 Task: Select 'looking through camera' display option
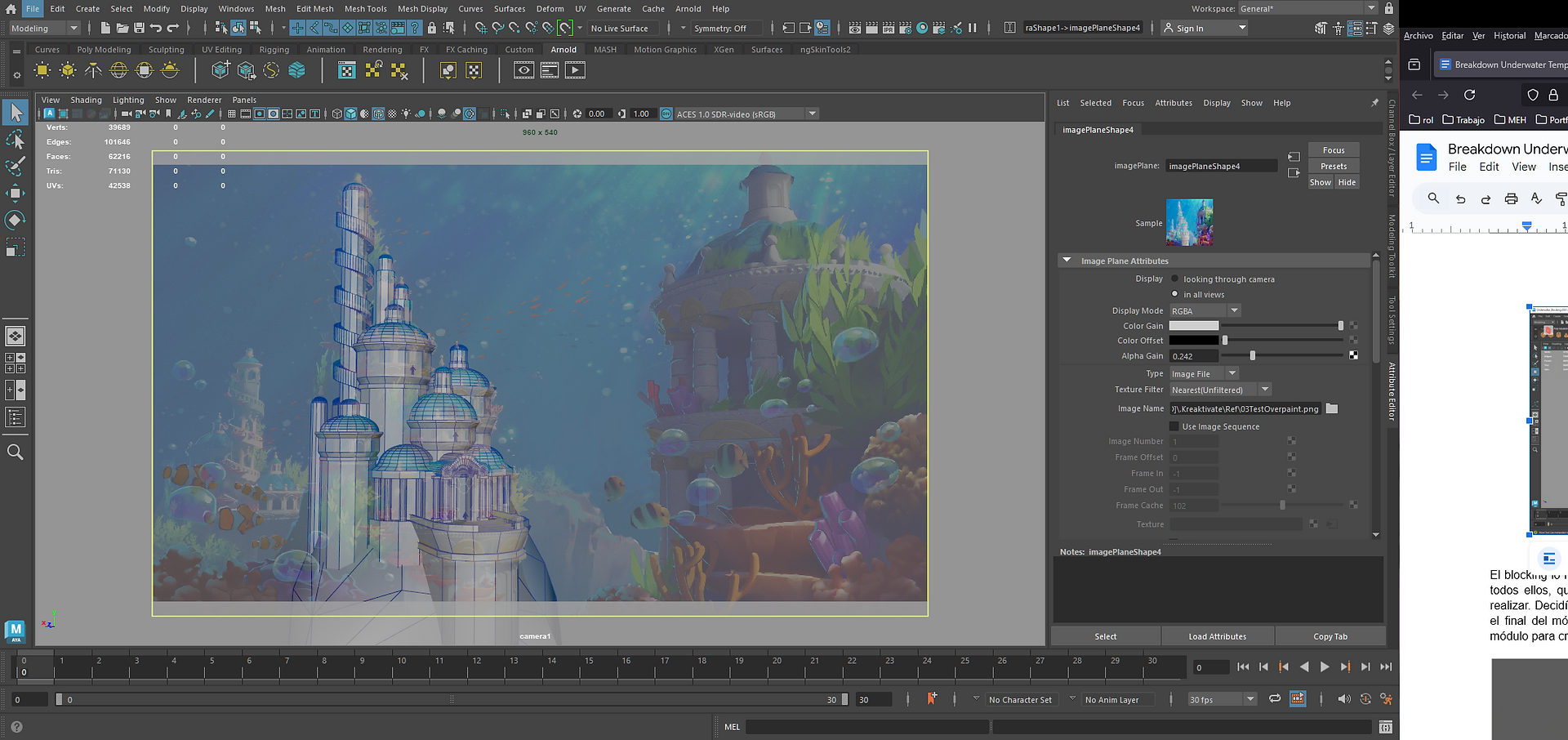click(1175, 279)
